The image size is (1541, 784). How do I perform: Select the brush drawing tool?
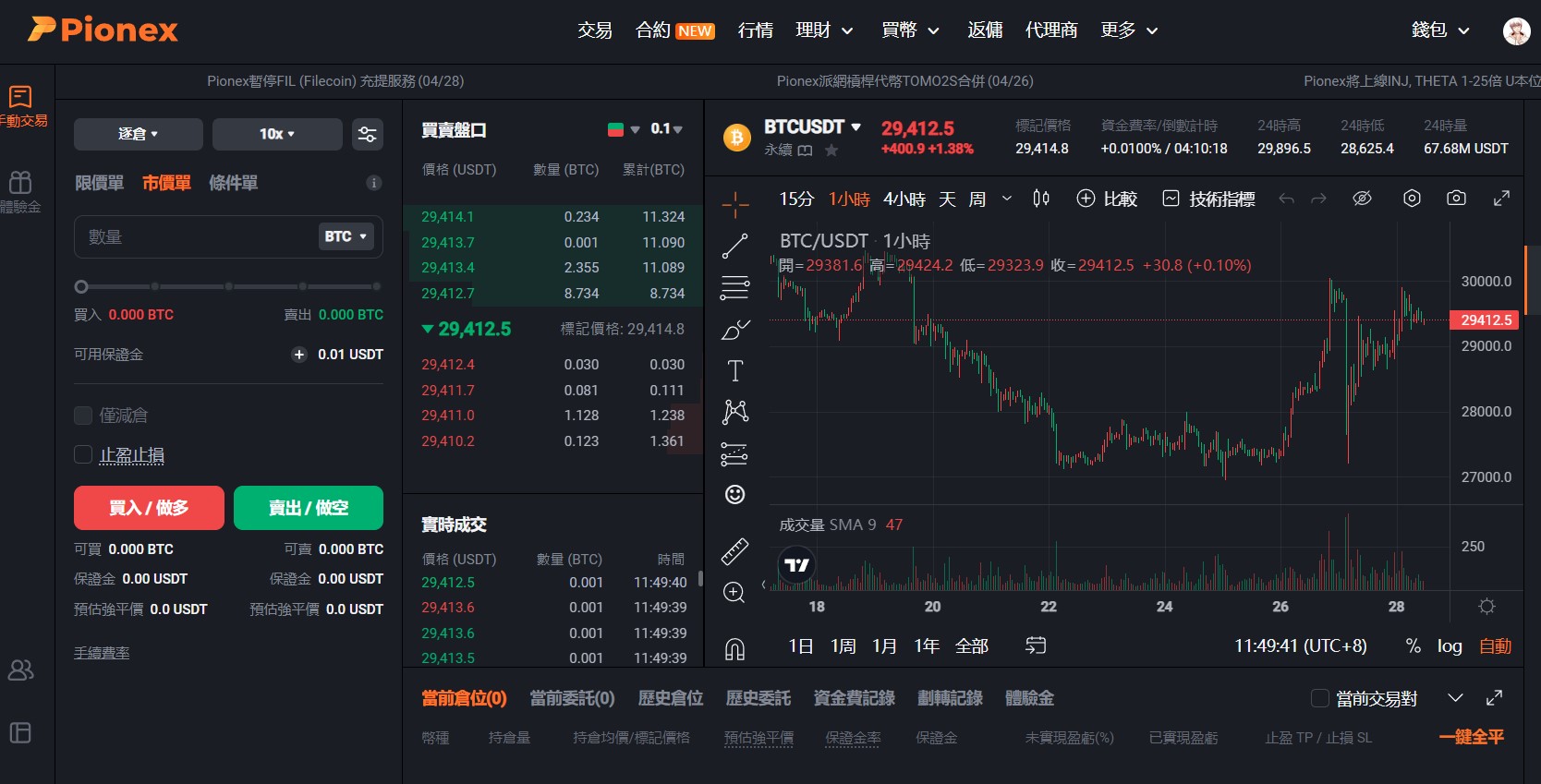pos(734,329)
